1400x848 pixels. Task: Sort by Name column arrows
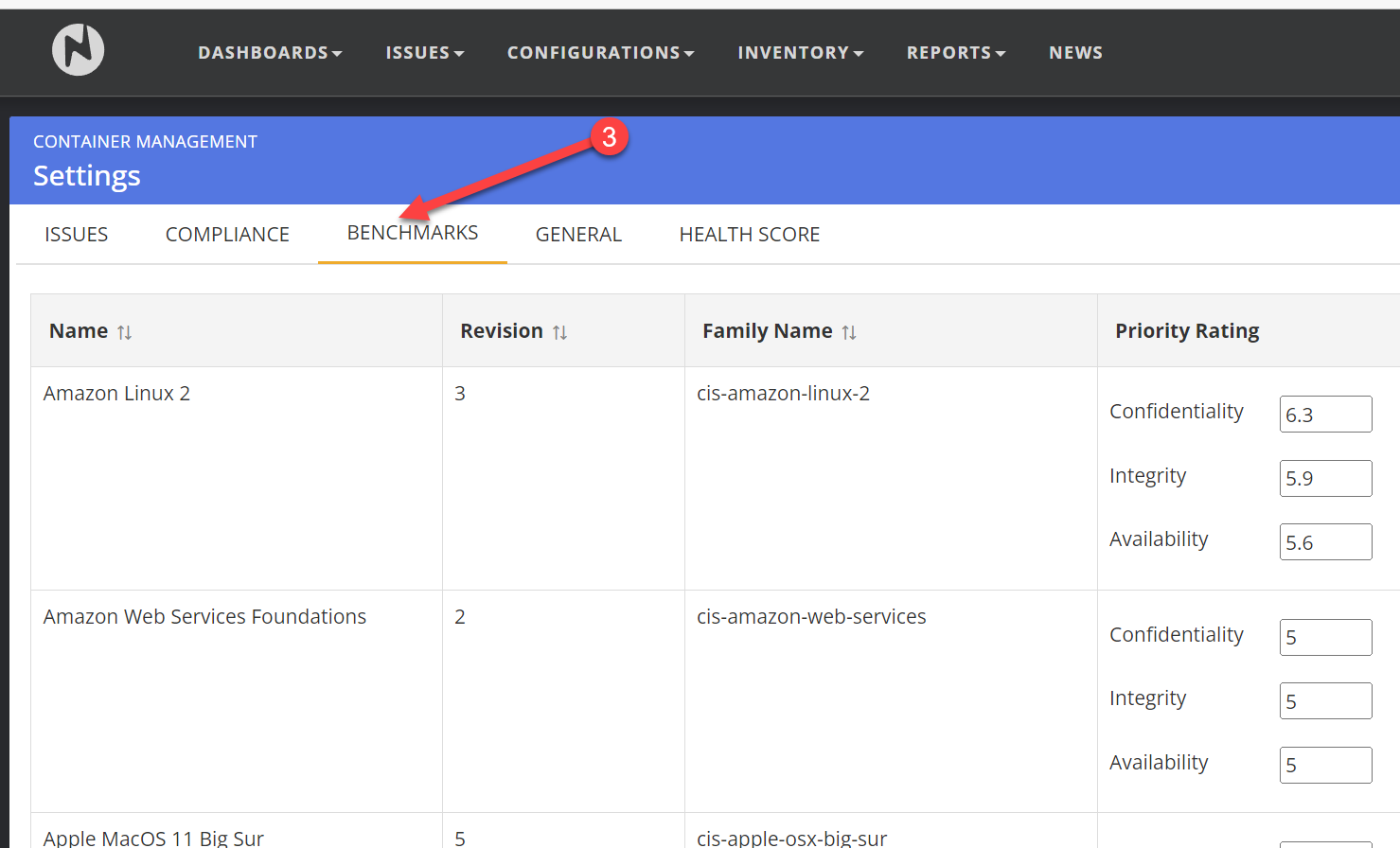point(124,332)
